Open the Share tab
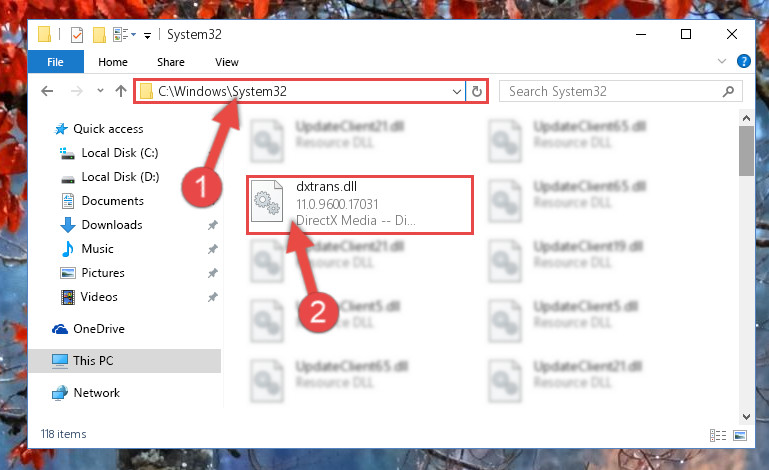This screenshot has width=769, height=470. coord(171,62)
